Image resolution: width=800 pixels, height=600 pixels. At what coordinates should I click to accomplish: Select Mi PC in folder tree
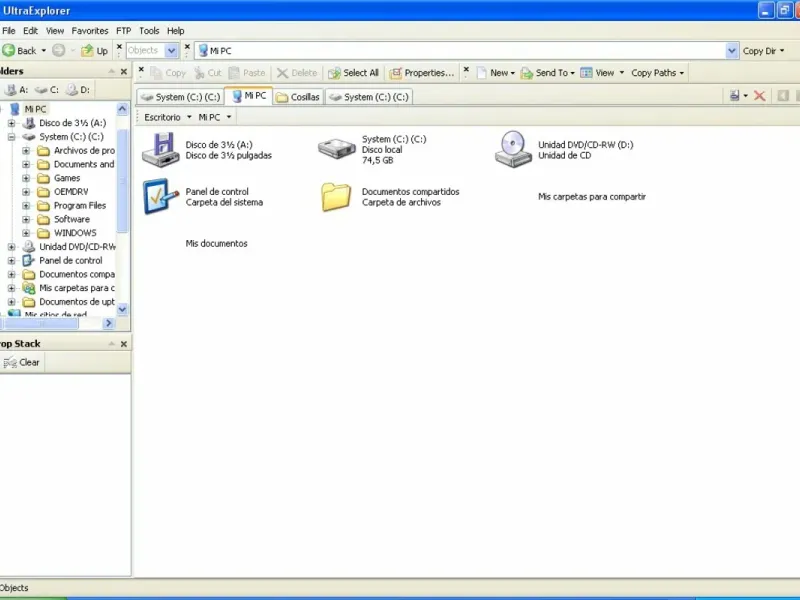pyautogui.click(x=35, y=109)
